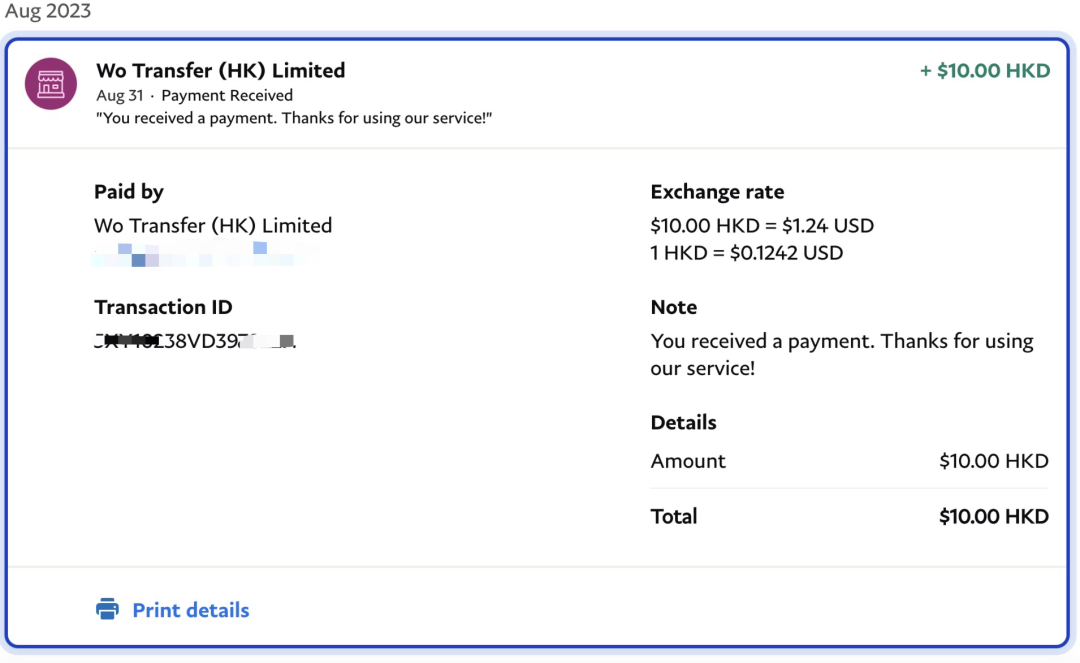Click $10.00 HKD = $1.24 USD line

pos(762,225)
